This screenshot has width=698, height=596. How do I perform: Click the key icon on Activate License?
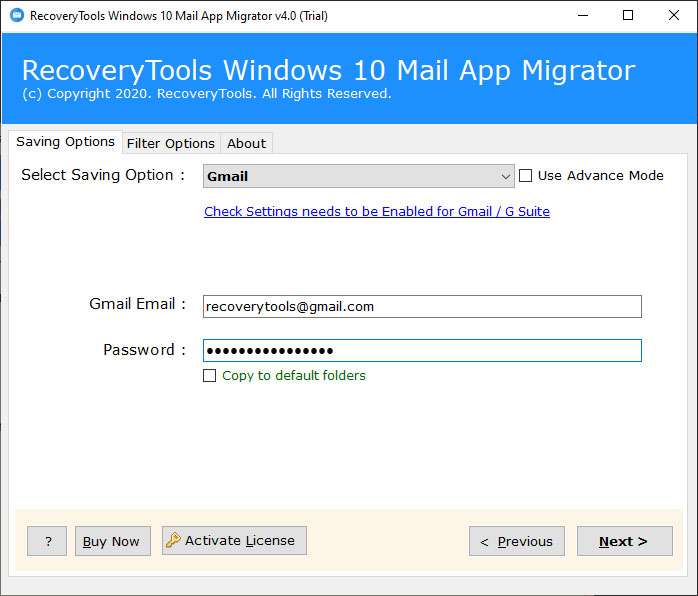[x=173, y=540]
